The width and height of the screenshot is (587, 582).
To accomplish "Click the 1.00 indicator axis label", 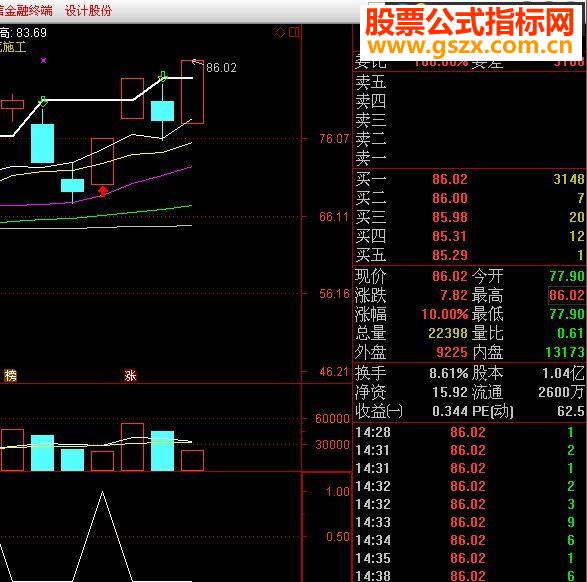I will tap(337, 491).
